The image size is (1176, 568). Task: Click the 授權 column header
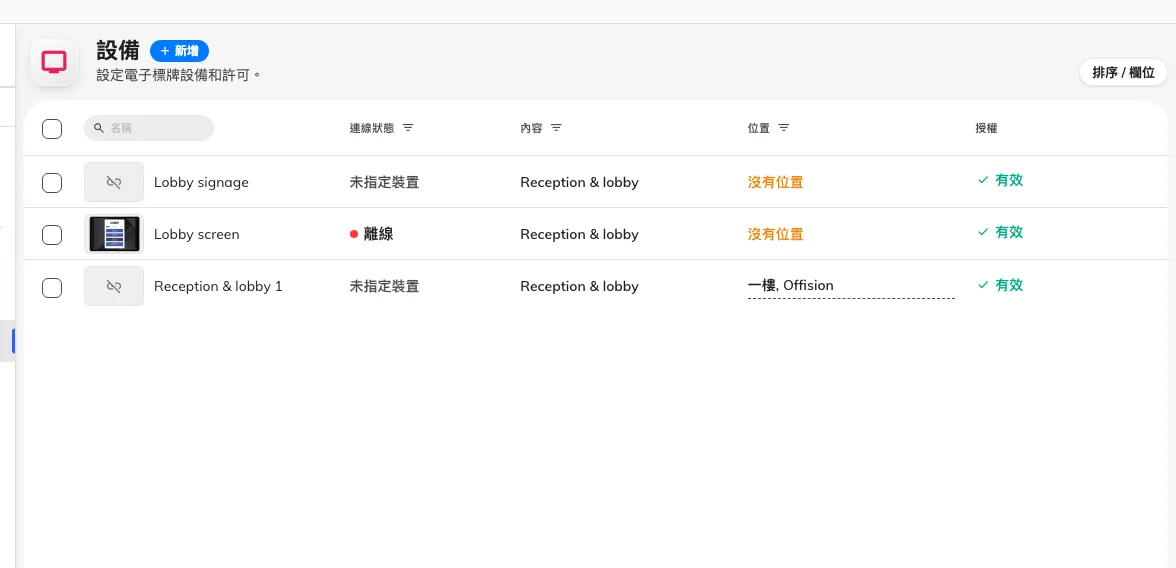point(986,128)
